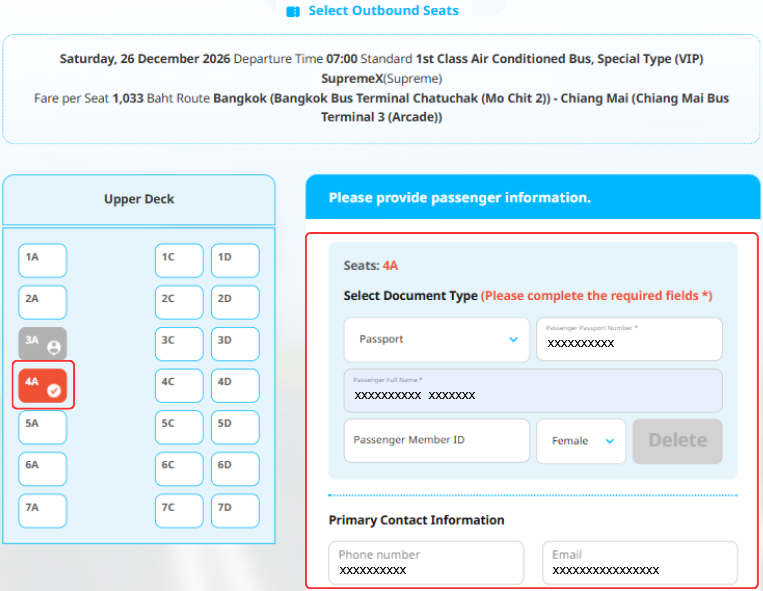Click the Delete passenger button

click(677, 441)
